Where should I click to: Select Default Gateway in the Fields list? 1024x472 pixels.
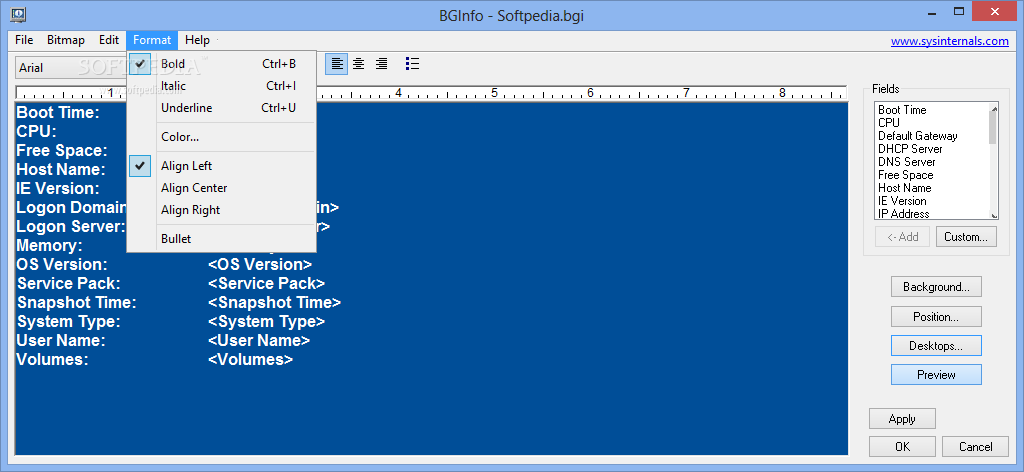coord(932,136)
